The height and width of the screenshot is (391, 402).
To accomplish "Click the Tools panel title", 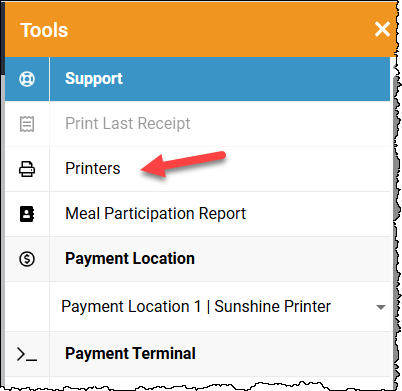I will tap(44, 30).
